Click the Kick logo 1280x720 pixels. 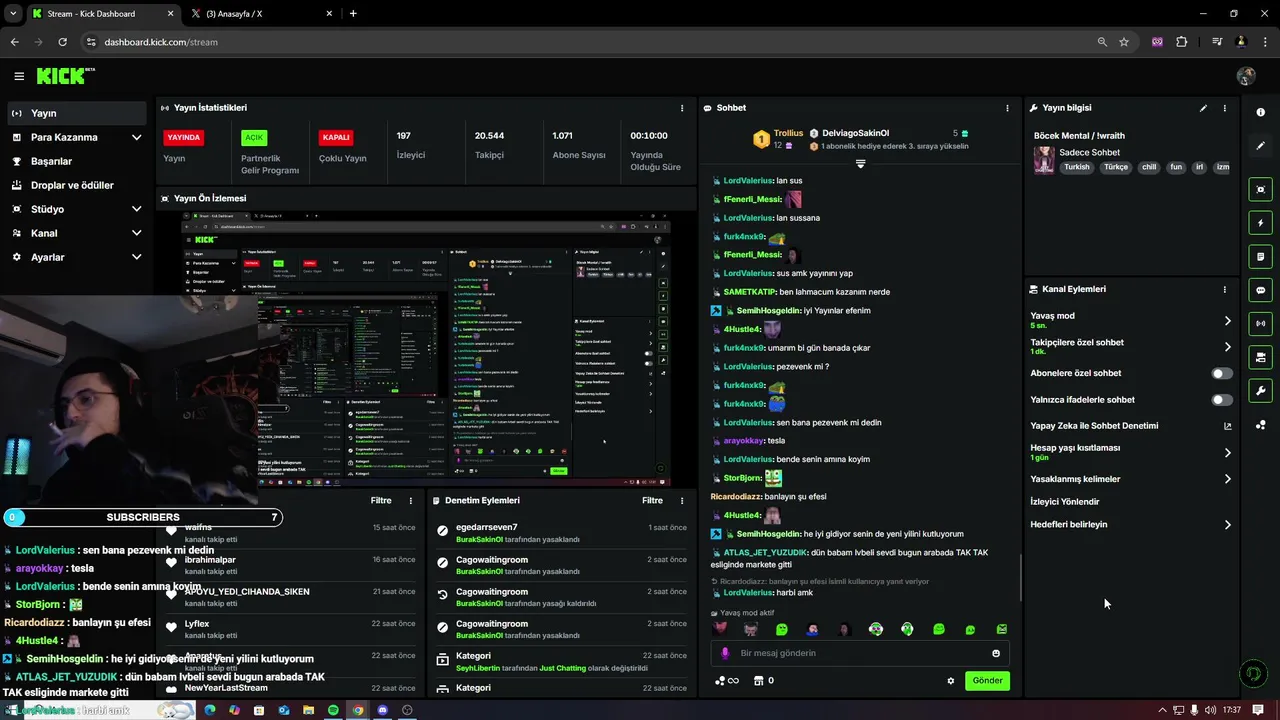coord(65,76)
